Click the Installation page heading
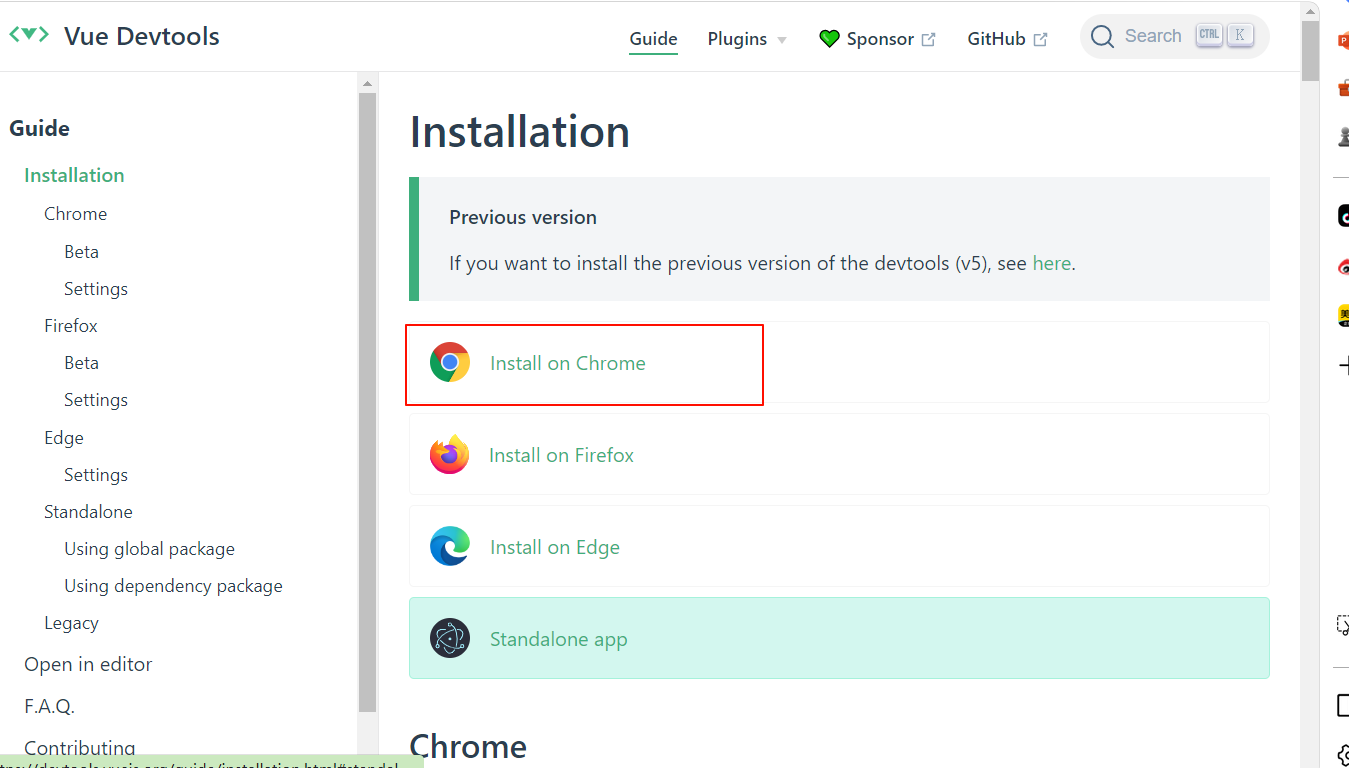The height and width of the screenshot is (768, 1349). 520,132
